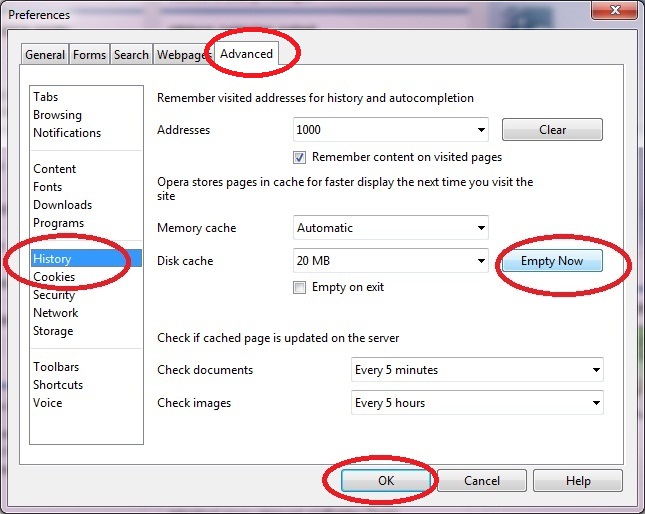Select Tabs in the category list
This screenshot has width=645, height=514.
pos(86,97)
